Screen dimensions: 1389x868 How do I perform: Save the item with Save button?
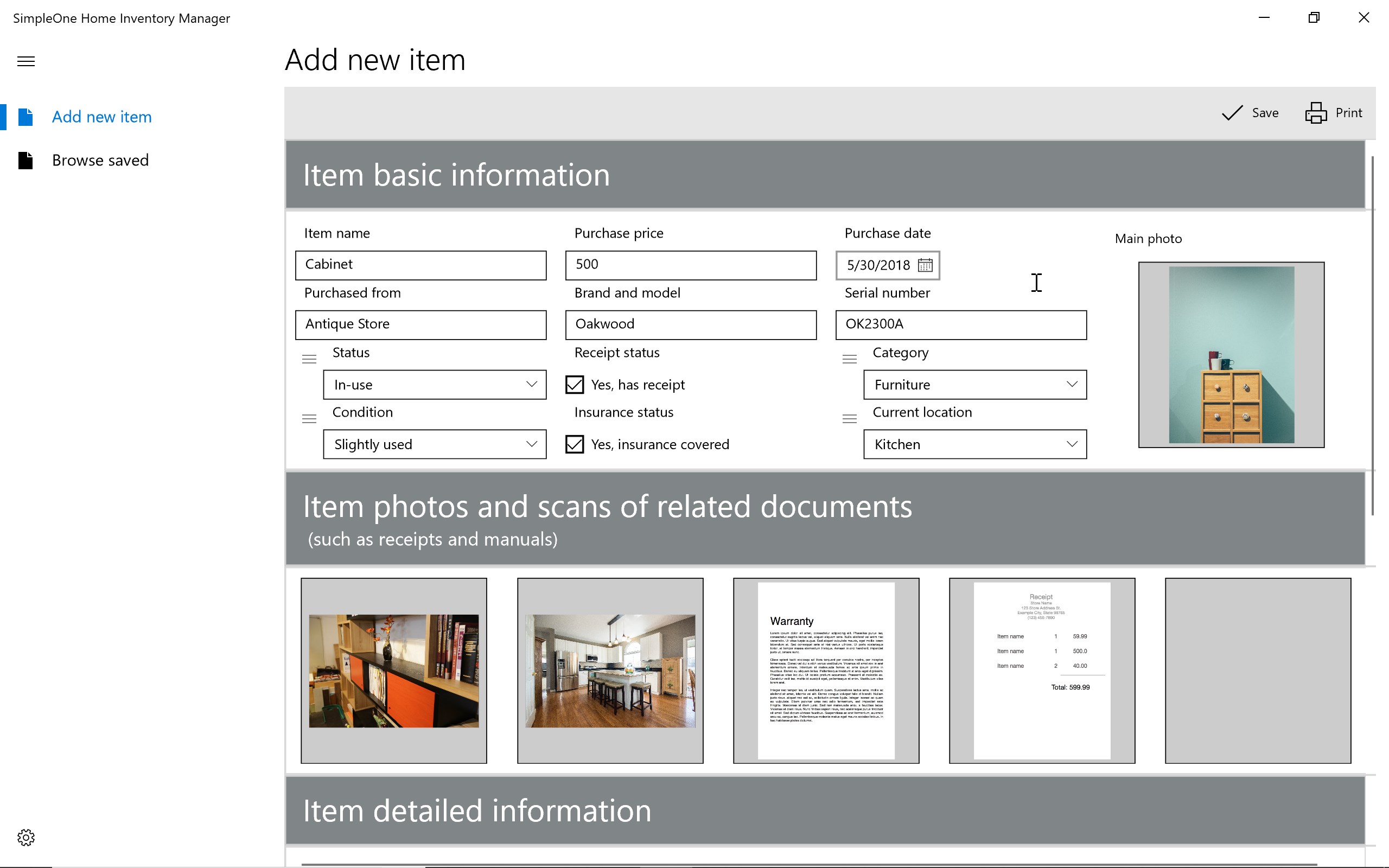coord(1250,113)
